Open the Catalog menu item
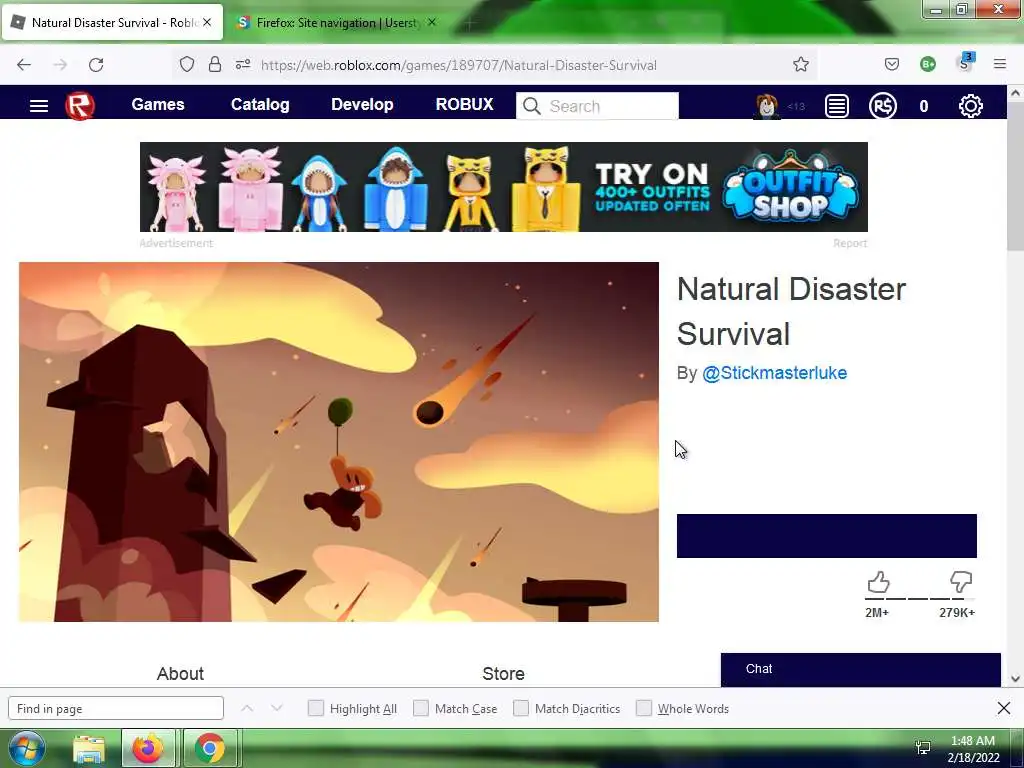The image size is (1024, 768). point(260,104)
